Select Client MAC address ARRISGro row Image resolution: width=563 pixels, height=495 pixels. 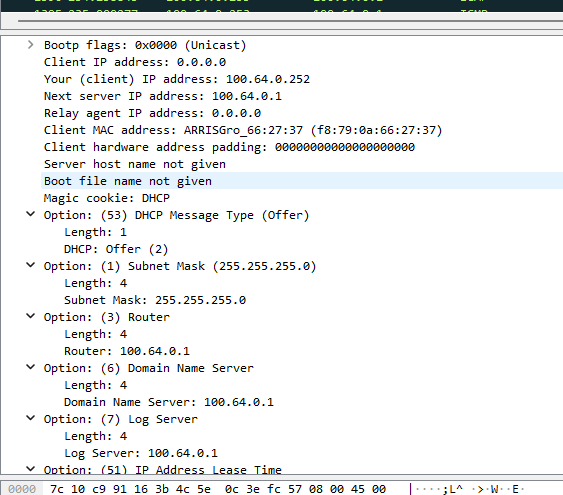(243, 130)
